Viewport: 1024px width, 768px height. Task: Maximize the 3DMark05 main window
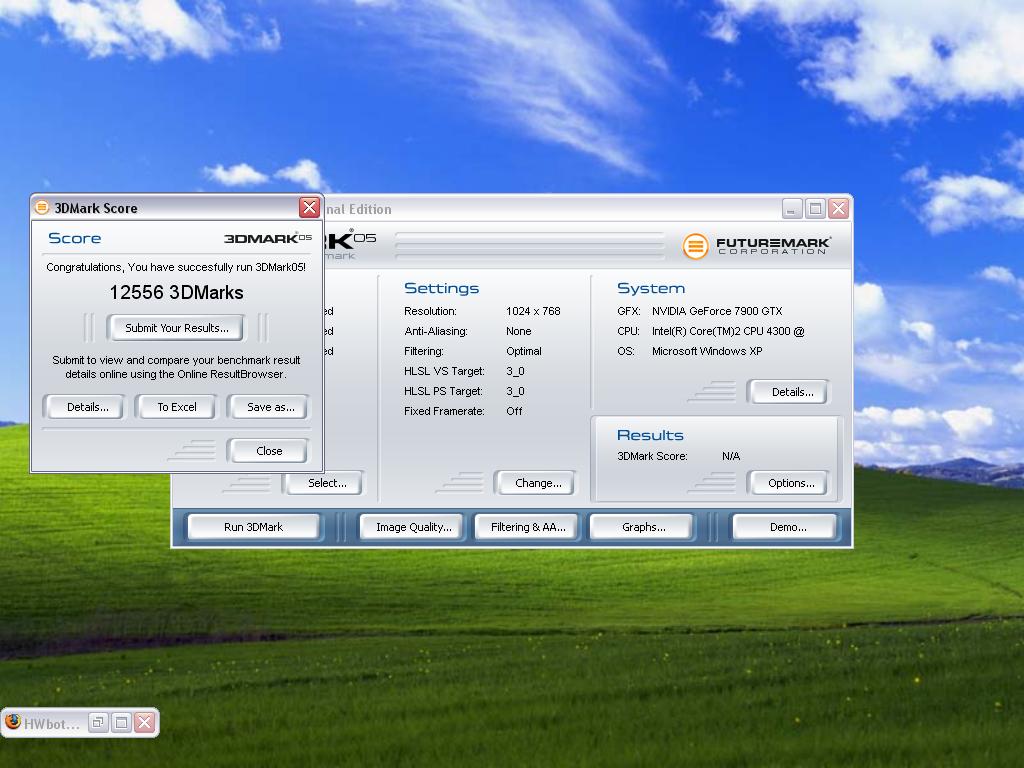click(x=815, y=209)
